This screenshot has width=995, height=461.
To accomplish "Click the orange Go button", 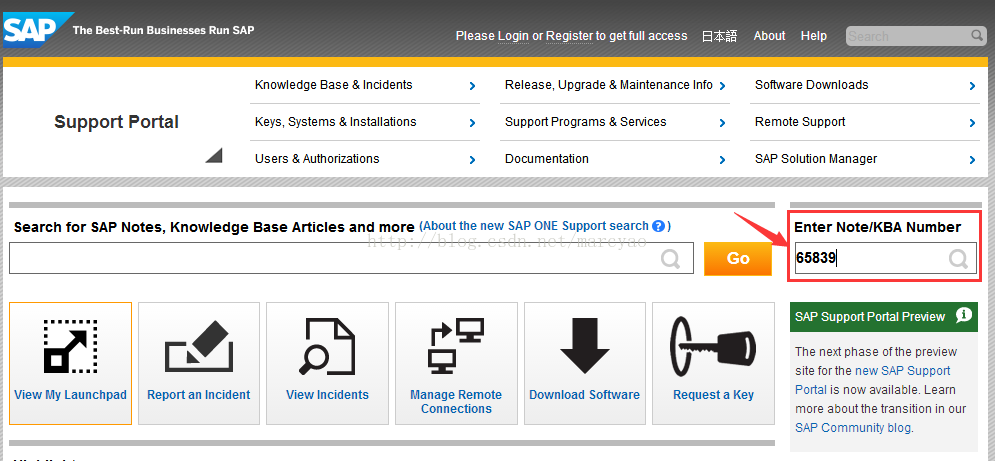I will 738,258.
